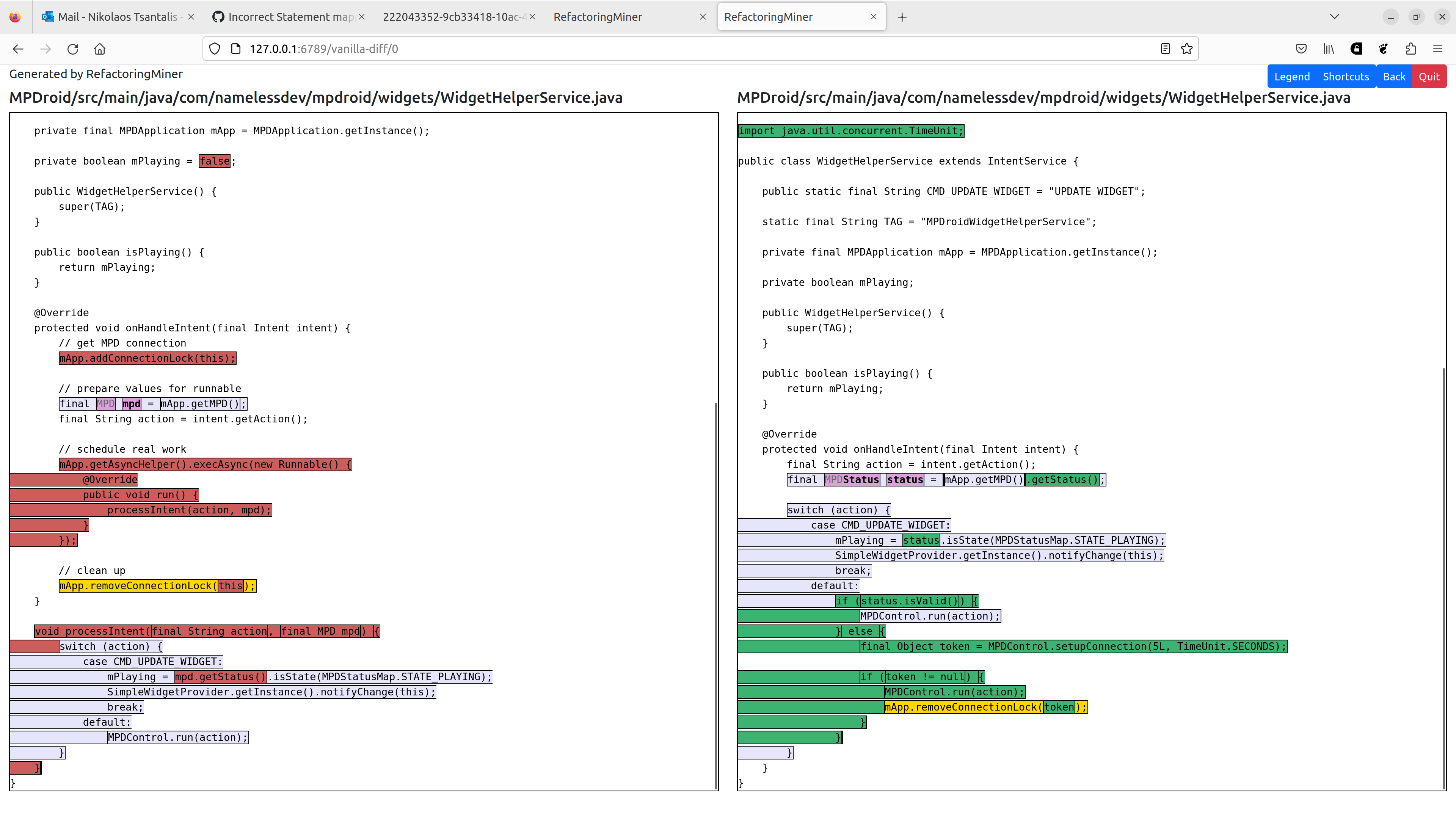Open the list-all-tabs chevron
This screenshot has height=819, width=1456.
click(x=1335, y=16)
